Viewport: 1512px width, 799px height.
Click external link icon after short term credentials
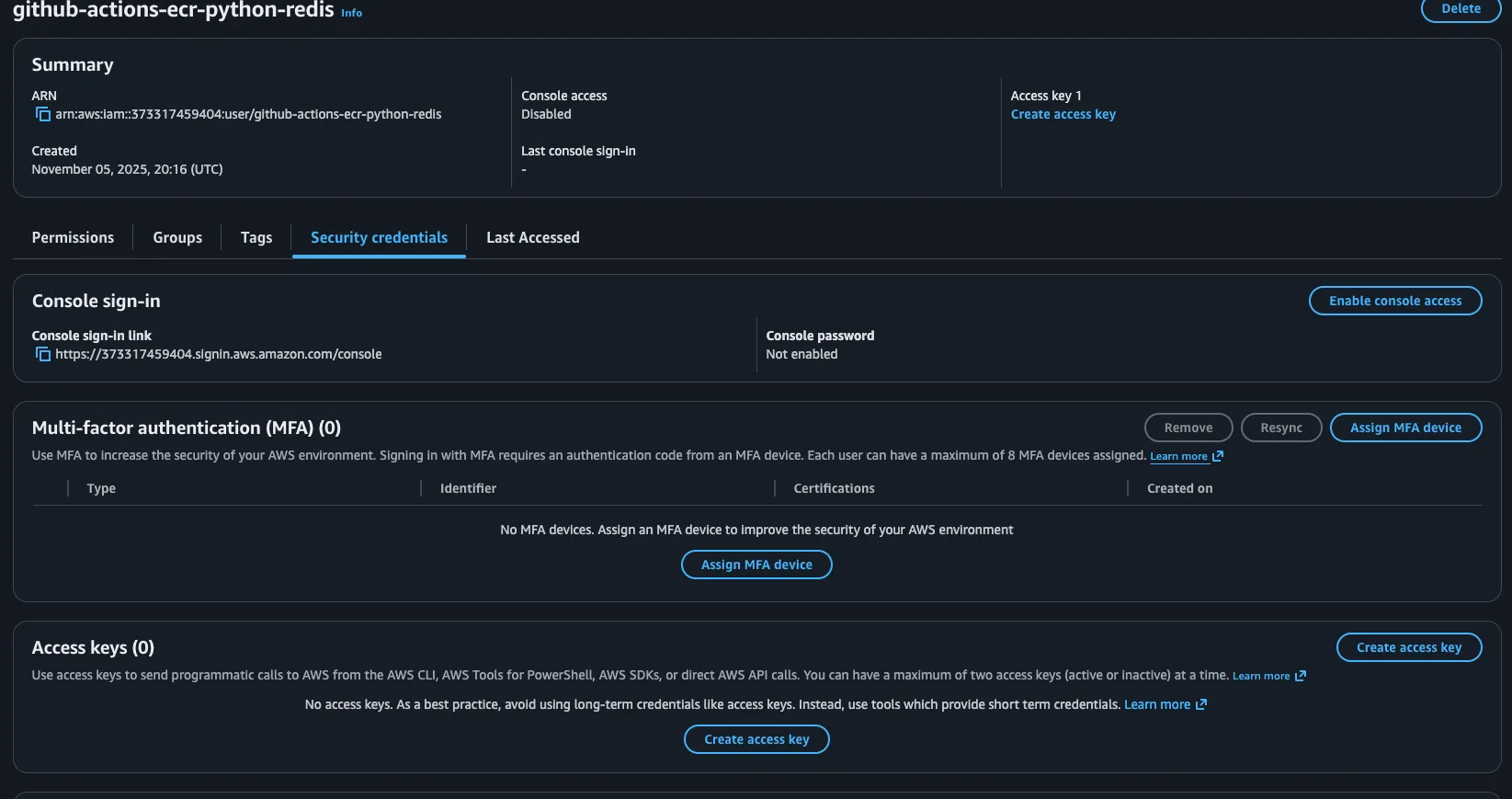(1201, 704)
